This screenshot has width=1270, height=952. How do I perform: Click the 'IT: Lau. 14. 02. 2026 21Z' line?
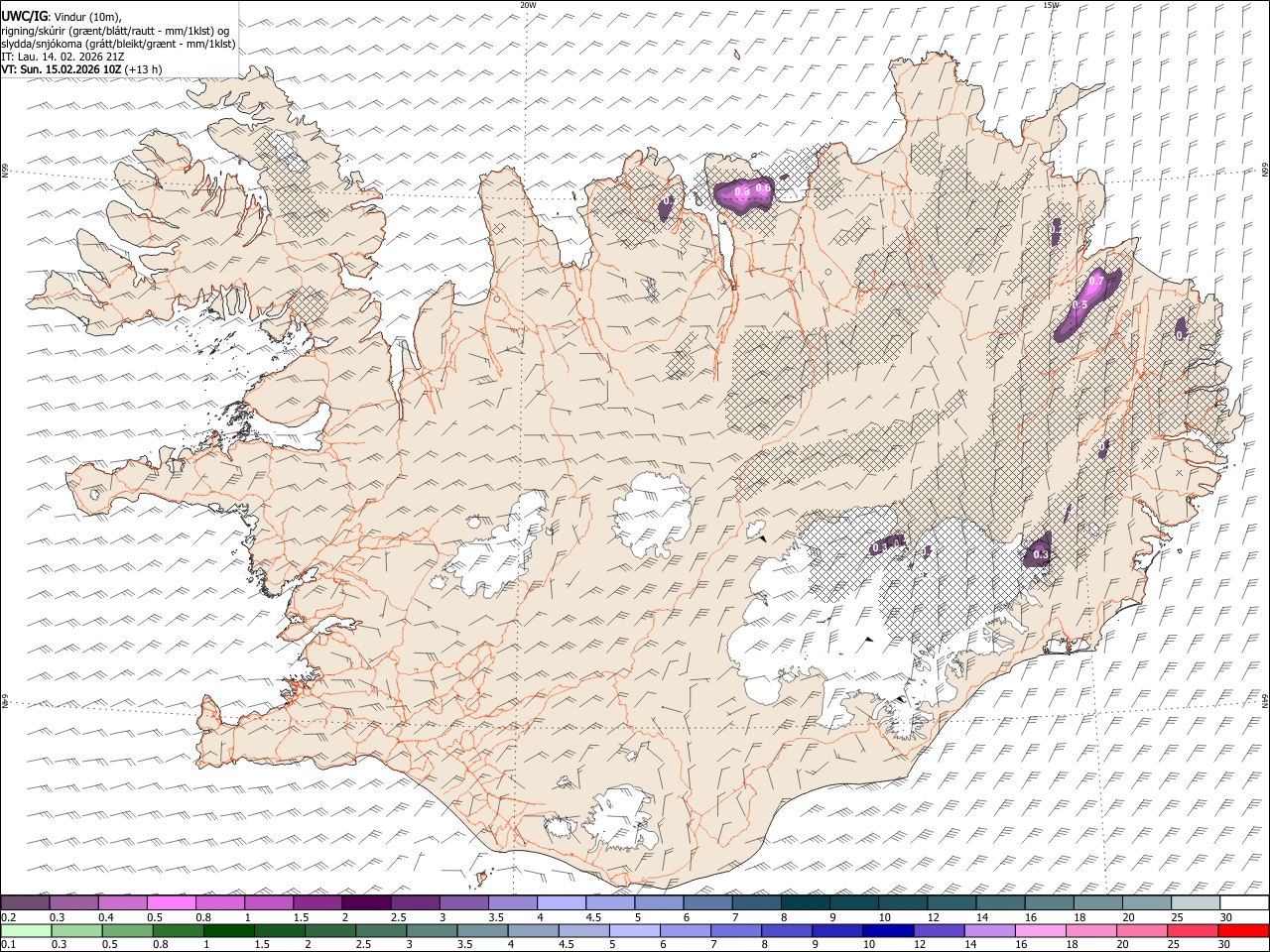click(x=63, y=57)
